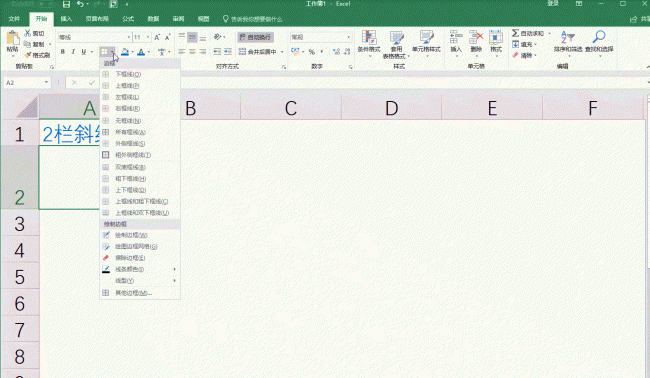The height and width of the screenshot is (378, 650).
Task: Click the decrease indent icon
Action: pos(217,52)
